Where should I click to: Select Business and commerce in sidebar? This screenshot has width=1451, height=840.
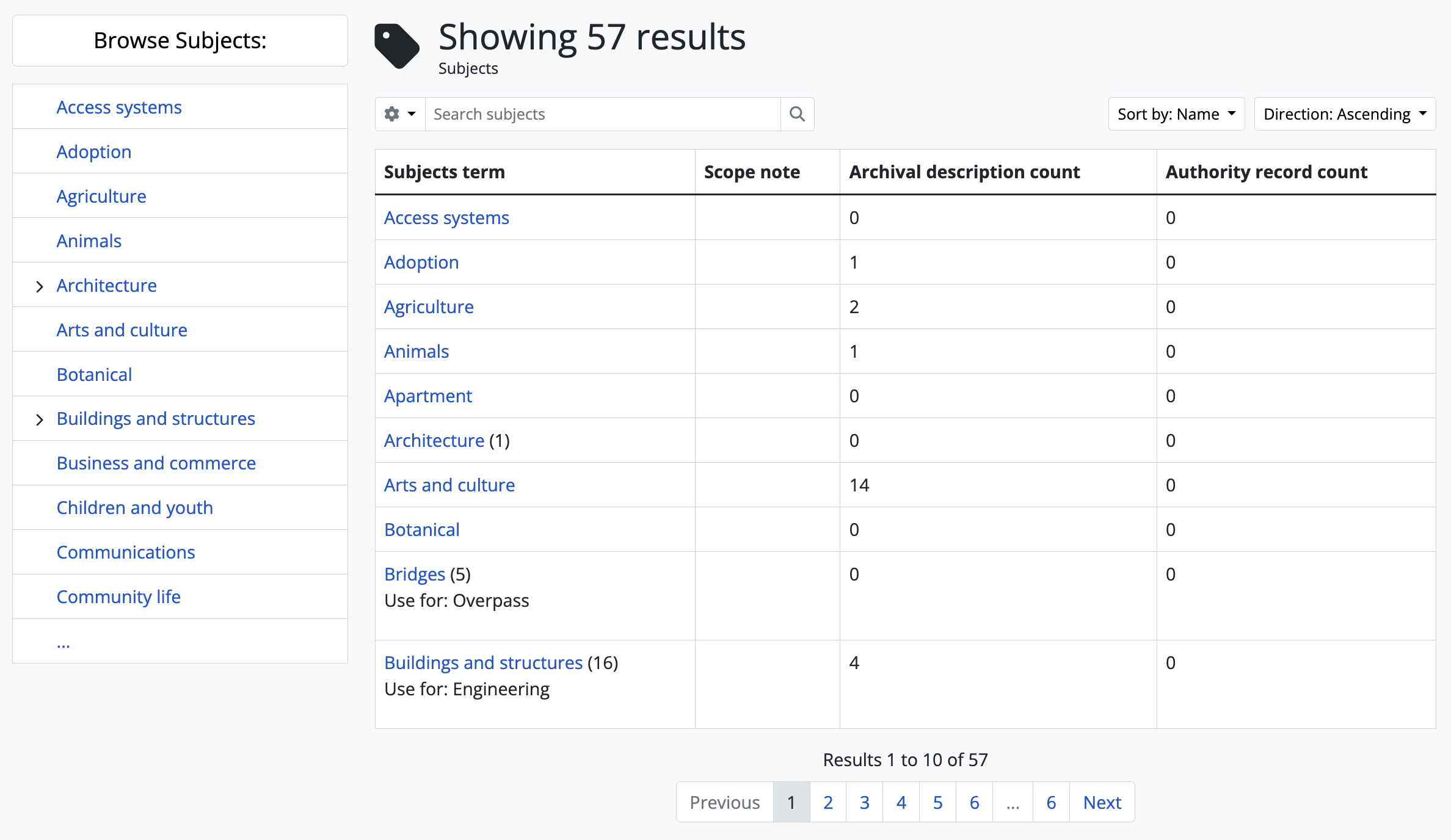point(156,463)
